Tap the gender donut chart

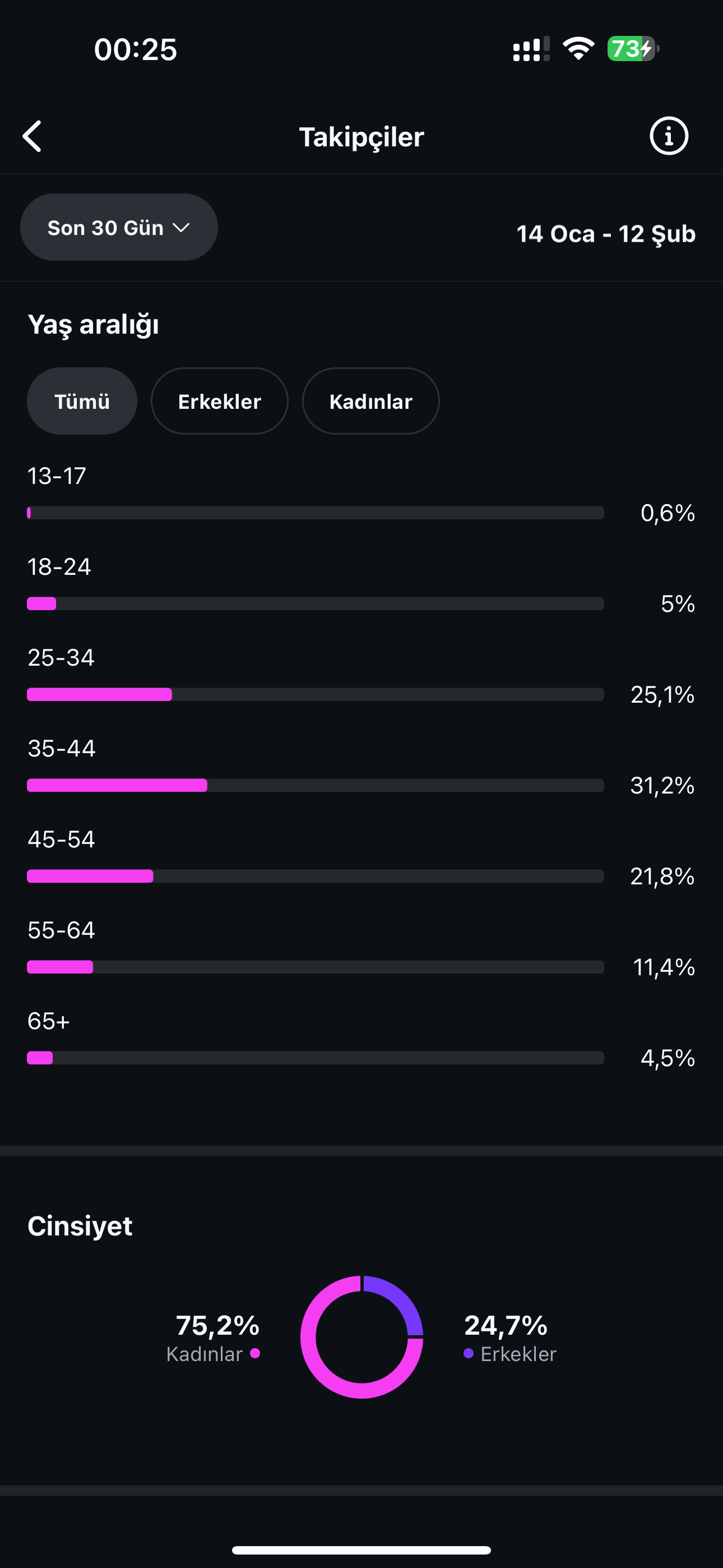click(361, 1338)
